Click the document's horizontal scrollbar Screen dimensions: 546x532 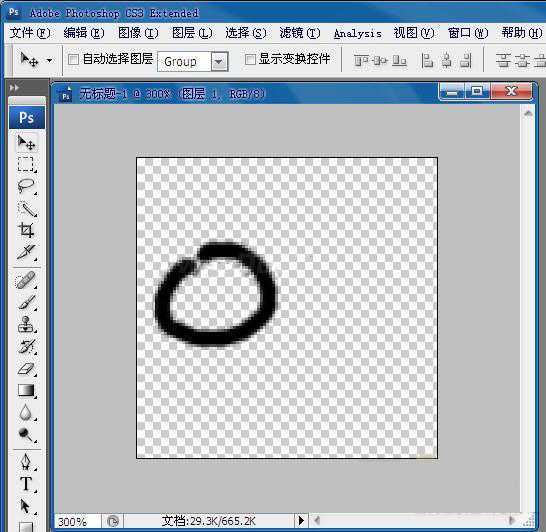coord(415,521)
